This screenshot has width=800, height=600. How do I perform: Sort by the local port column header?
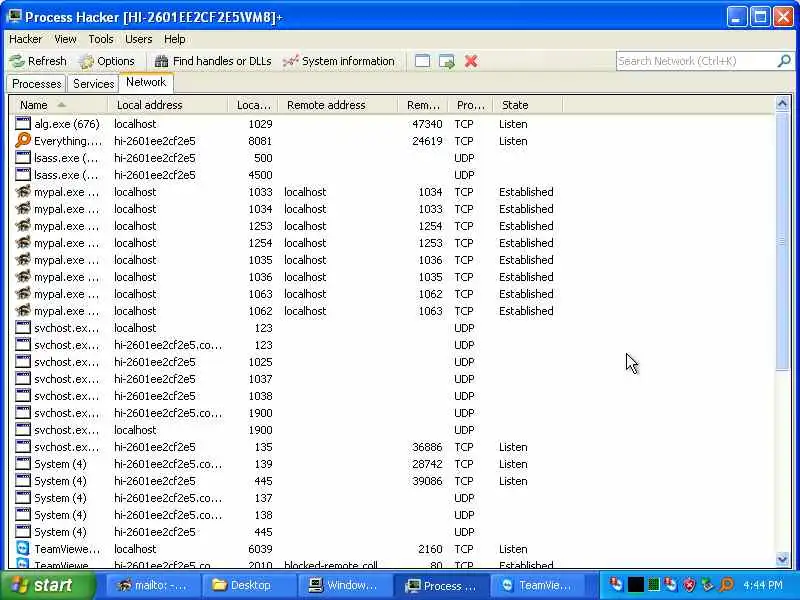253,105
